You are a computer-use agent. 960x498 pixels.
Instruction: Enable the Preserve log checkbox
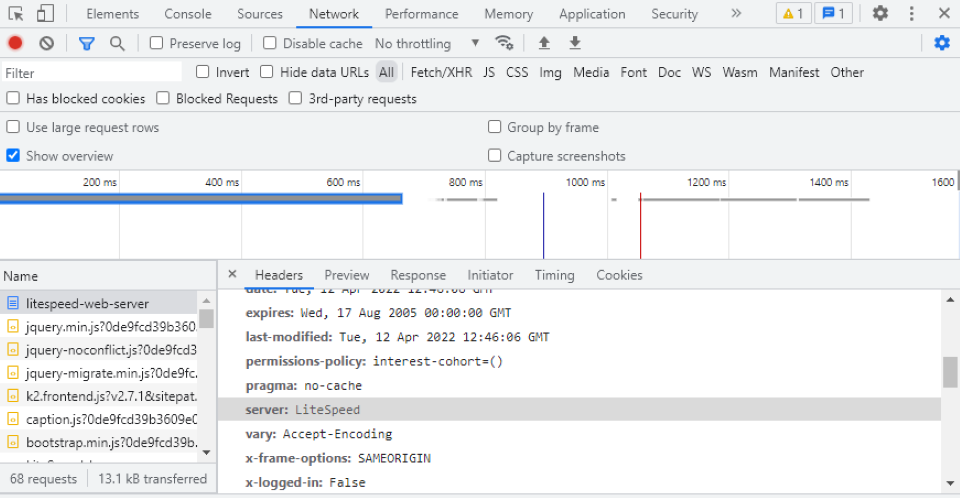(157, 43)
